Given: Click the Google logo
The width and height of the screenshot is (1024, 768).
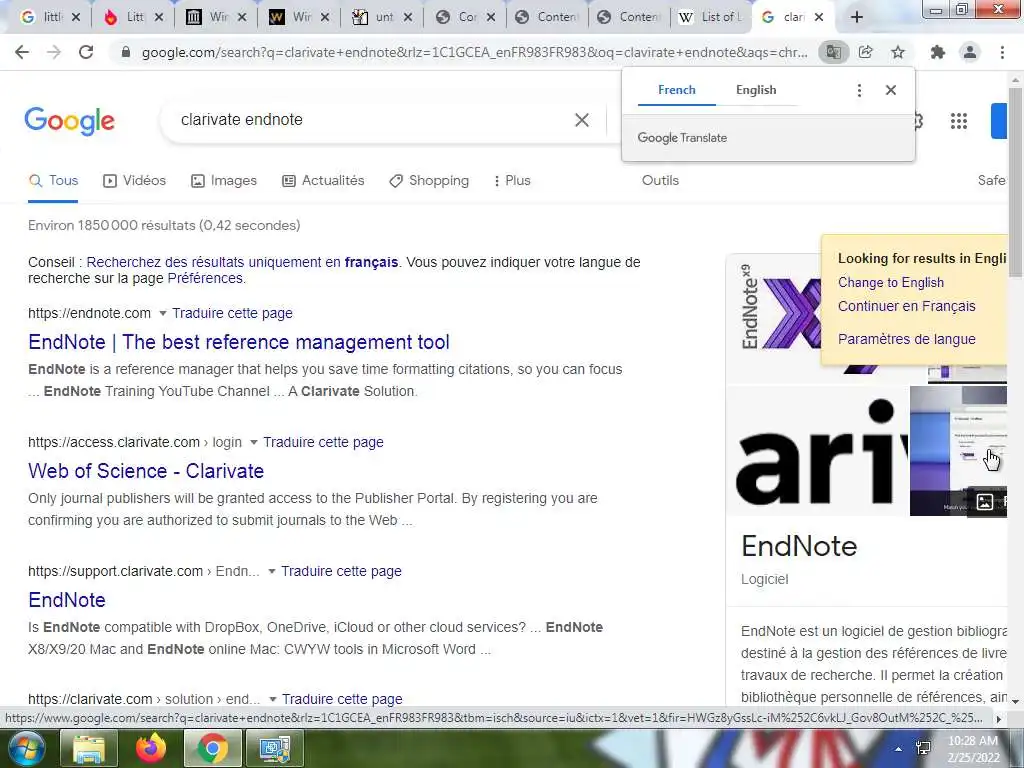Looking at the screenshot, I should pos(70,121).
